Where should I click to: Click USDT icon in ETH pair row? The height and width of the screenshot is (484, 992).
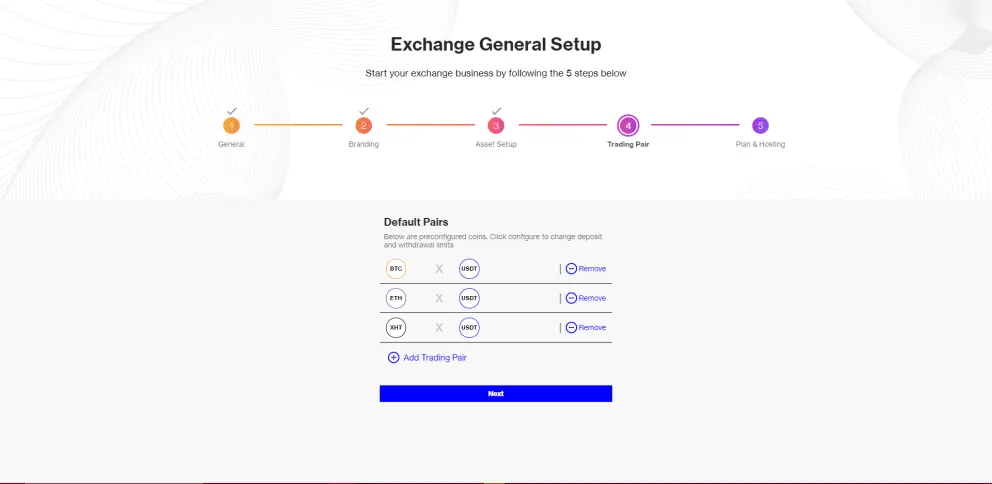pos(469,298)
